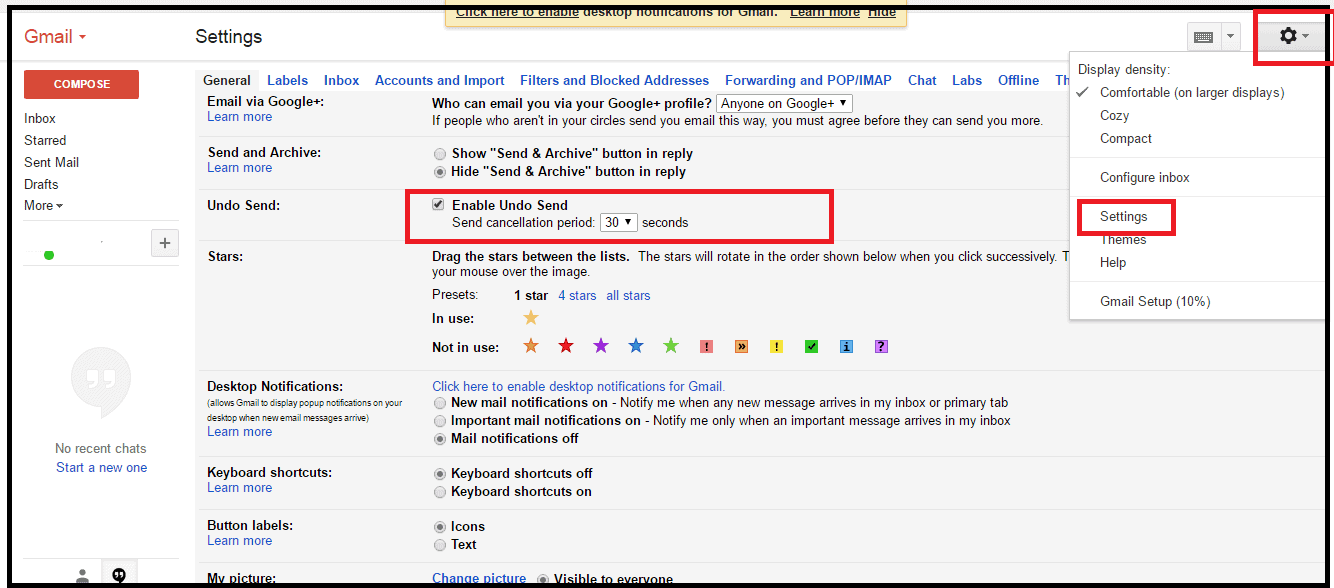The width and height of the screenshot is (1334, 588).
Task: Open Anyone on Google+ dropdown
Action: tap(784, 103)
